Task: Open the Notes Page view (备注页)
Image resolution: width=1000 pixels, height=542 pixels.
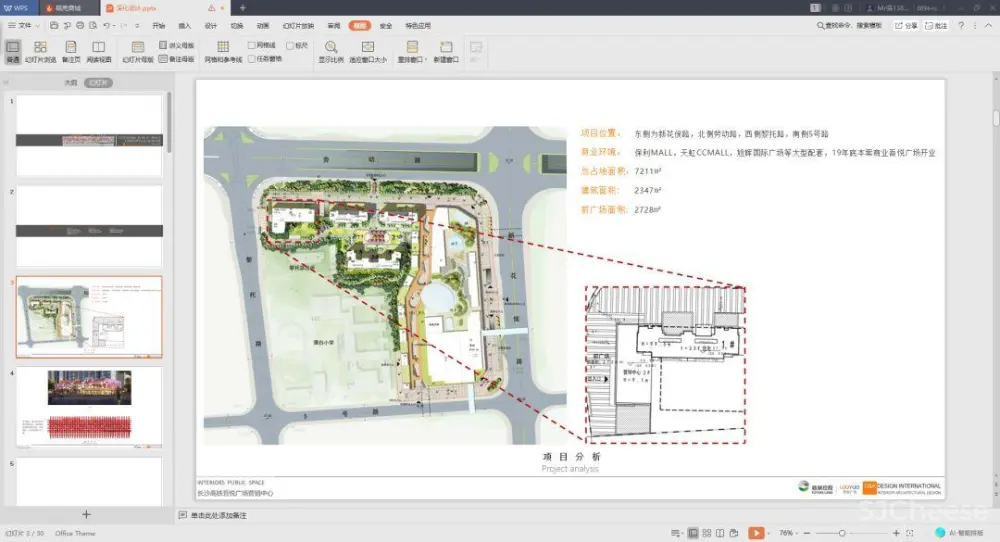Action: pos(71,51)
